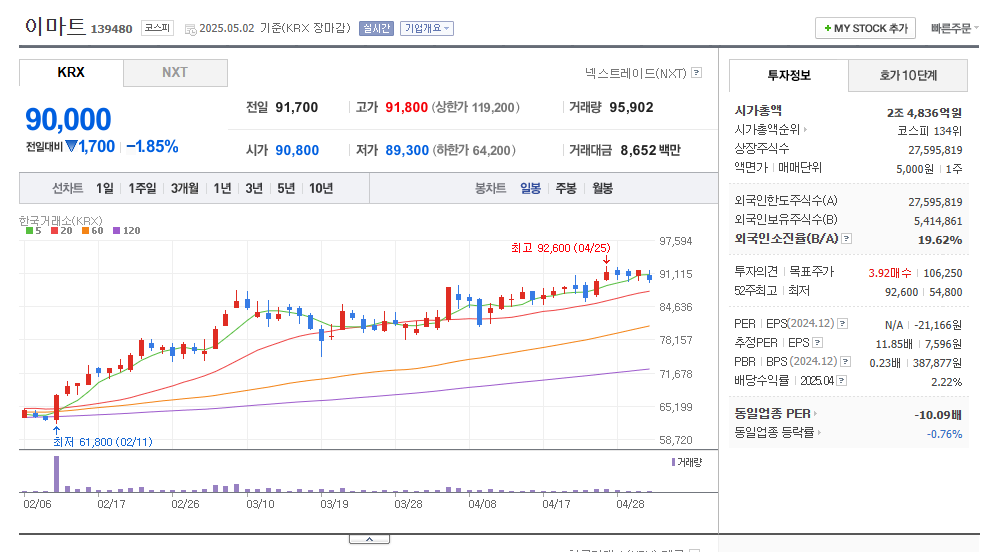The width and height of the screenshot is (992, 552).
Task: Click the 거래량 volume legend marker
Action: [x=673, y=462]
